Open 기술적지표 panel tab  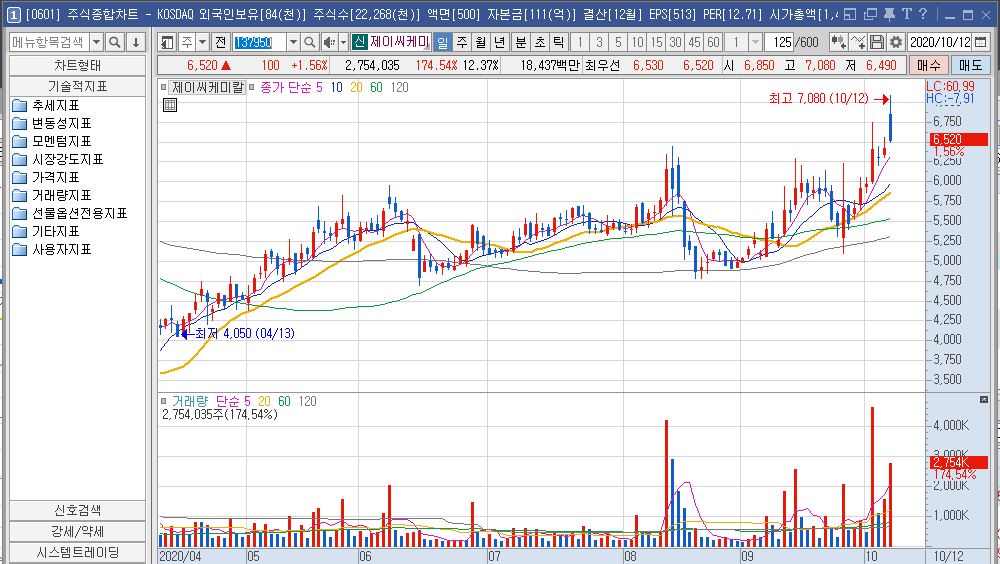(78, 86)
